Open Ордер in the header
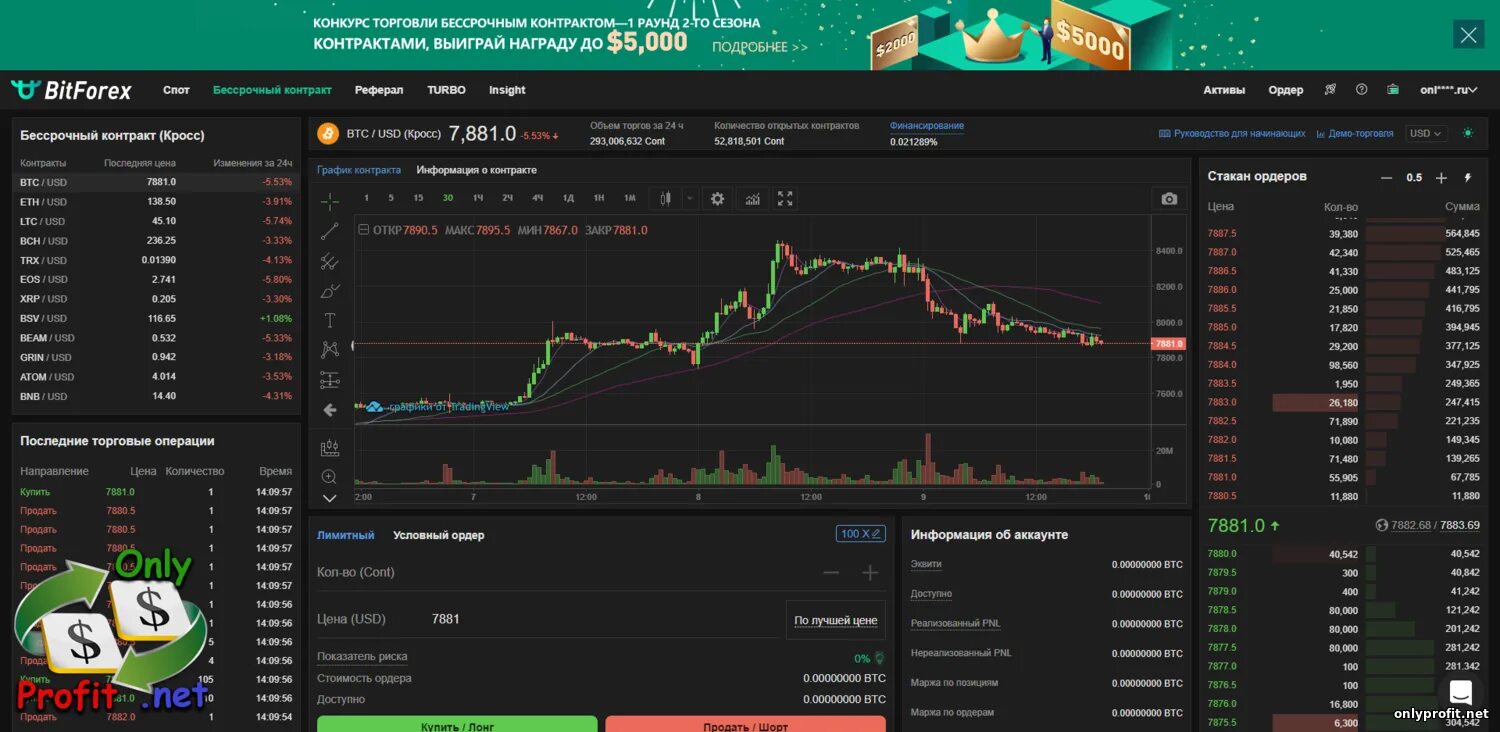The width and height of the screenshot is (1500, 732). pos(1286,90)
